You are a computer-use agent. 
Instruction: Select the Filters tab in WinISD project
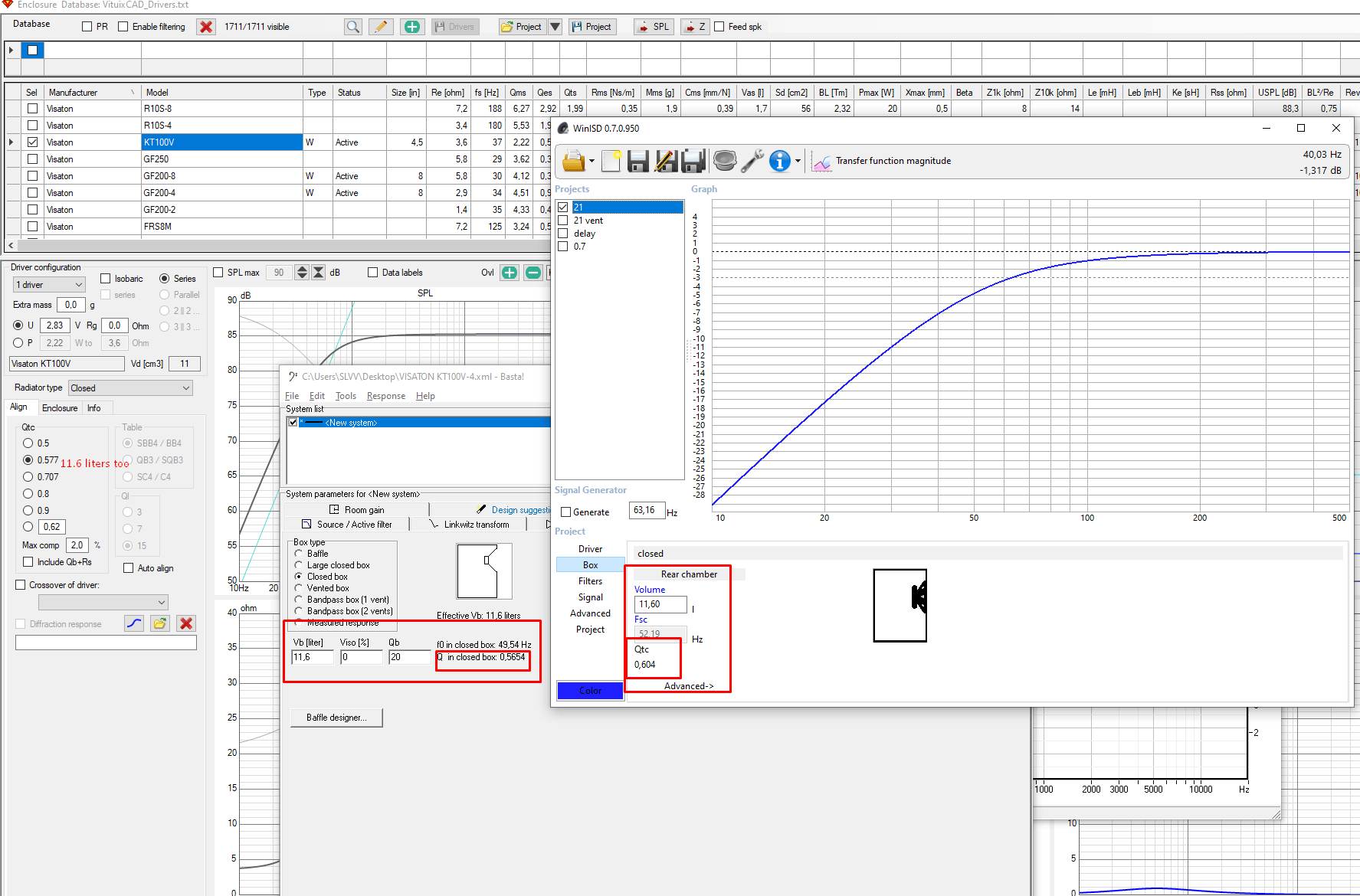click(x=590, y=581)
